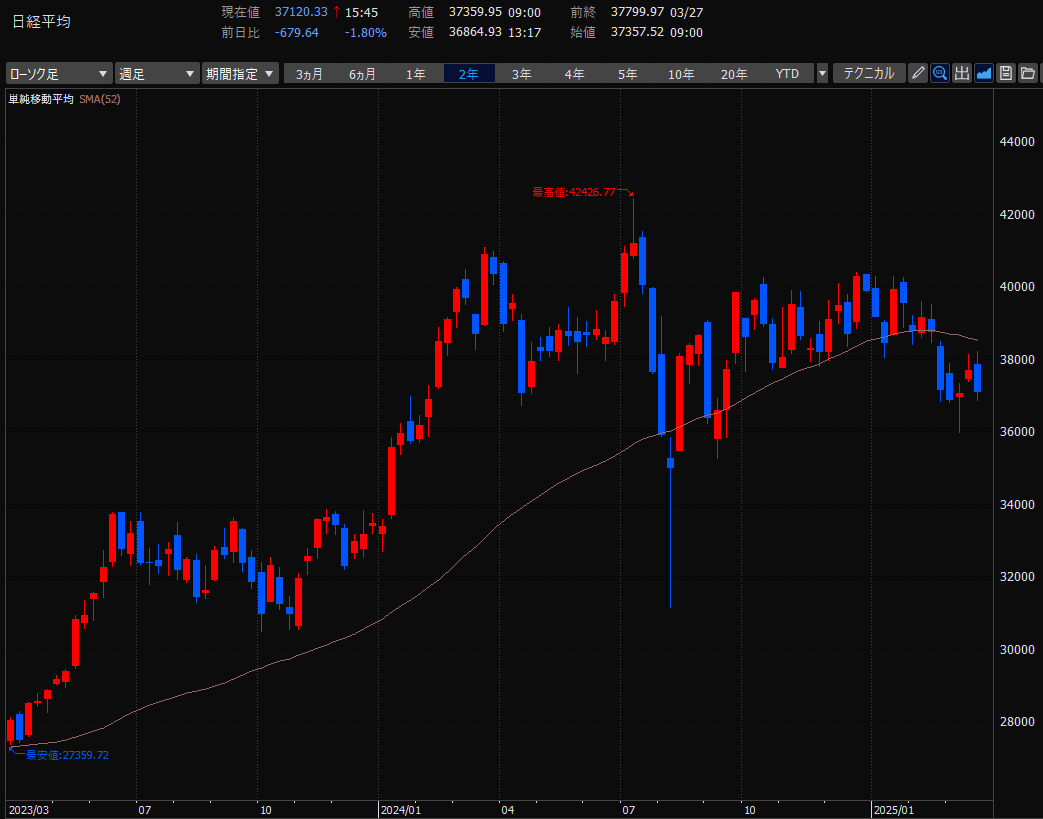Select the YTD period tab
This screenshot has width=1043, height=819.
788,74
